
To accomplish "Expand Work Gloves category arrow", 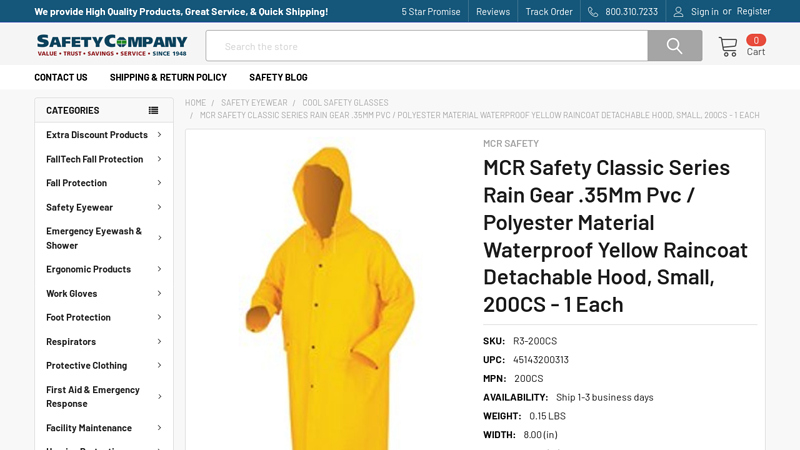I will coord(159,293).
